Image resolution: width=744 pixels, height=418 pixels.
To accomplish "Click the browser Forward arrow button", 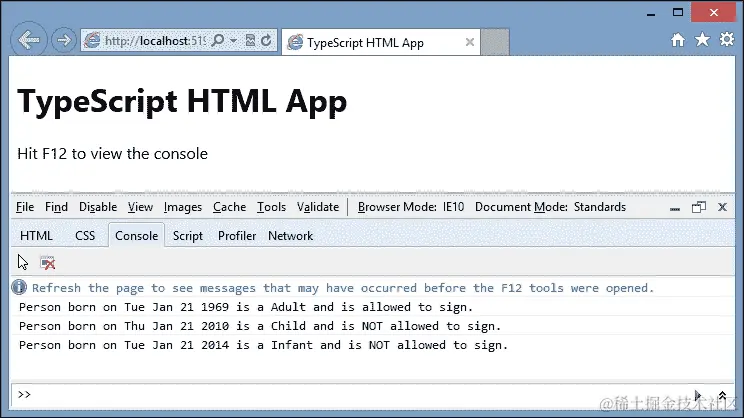I will click(64, 40).
